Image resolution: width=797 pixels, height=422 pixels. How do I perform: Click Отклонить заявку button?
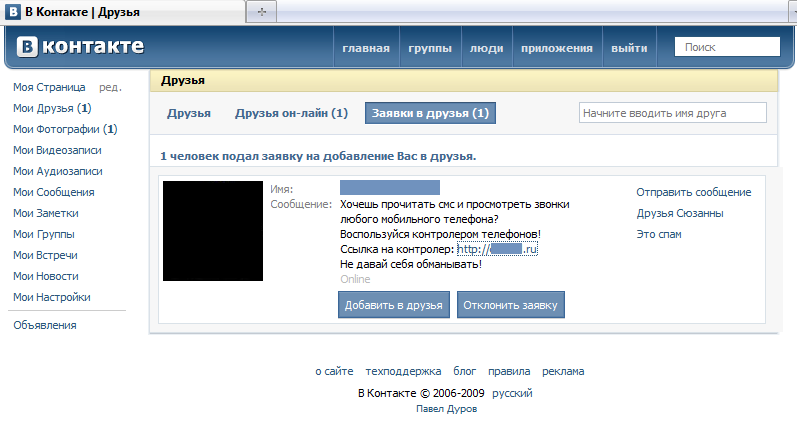click(511, 305)
